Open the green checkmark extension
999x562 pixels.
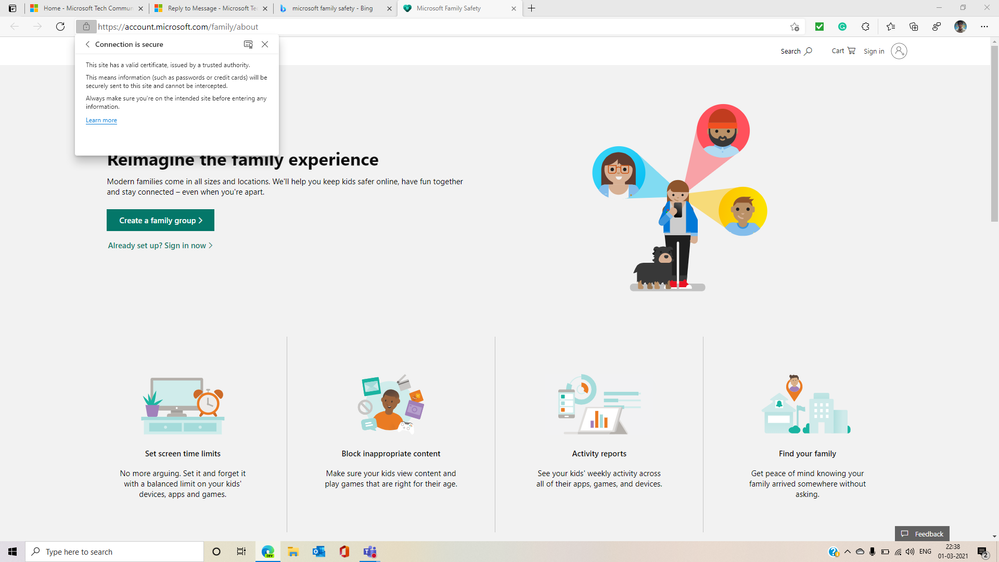pos(819,27)
